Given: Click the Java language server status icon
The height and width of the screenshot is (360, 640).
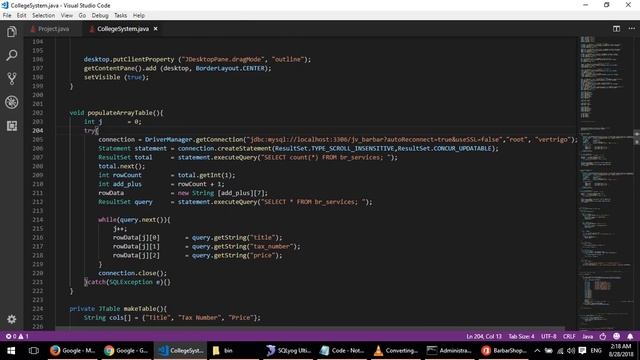Looking at the screenshot, I should pyautogui.click(x=603, y=336).
